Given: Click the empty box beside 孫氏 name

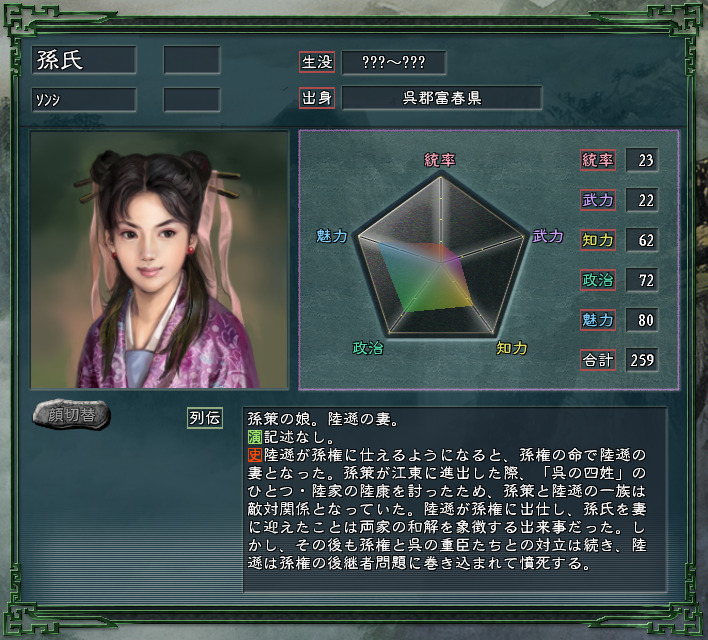Looking at the screenshot, I should point(192,60).
